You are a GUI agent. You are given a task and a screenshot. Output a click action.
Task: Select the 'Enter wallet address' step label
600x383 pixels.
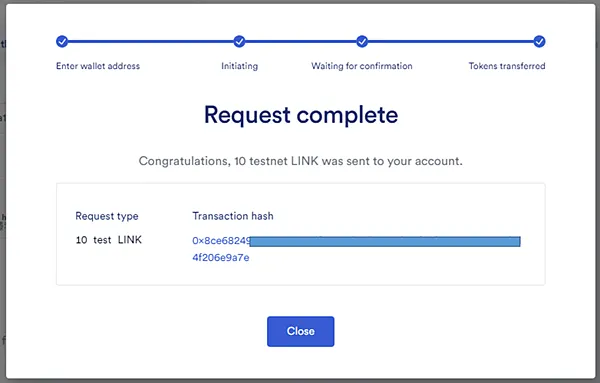(x=98, y=66)
